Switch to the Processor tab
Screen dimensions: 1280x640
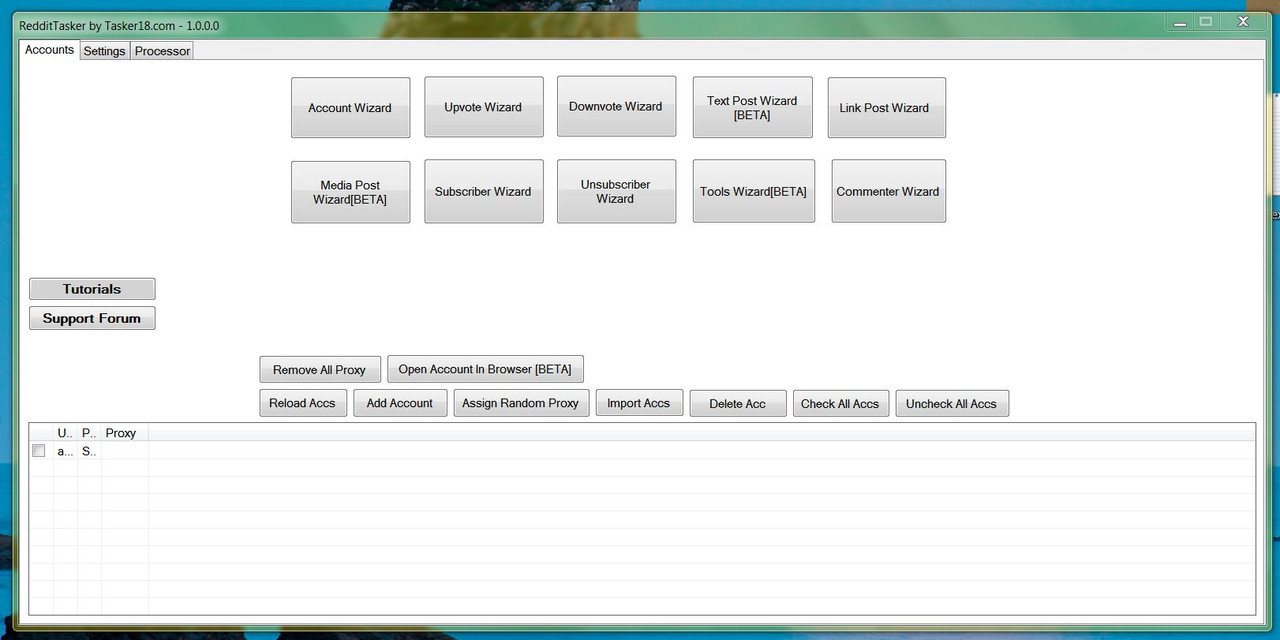pos(162,51)
